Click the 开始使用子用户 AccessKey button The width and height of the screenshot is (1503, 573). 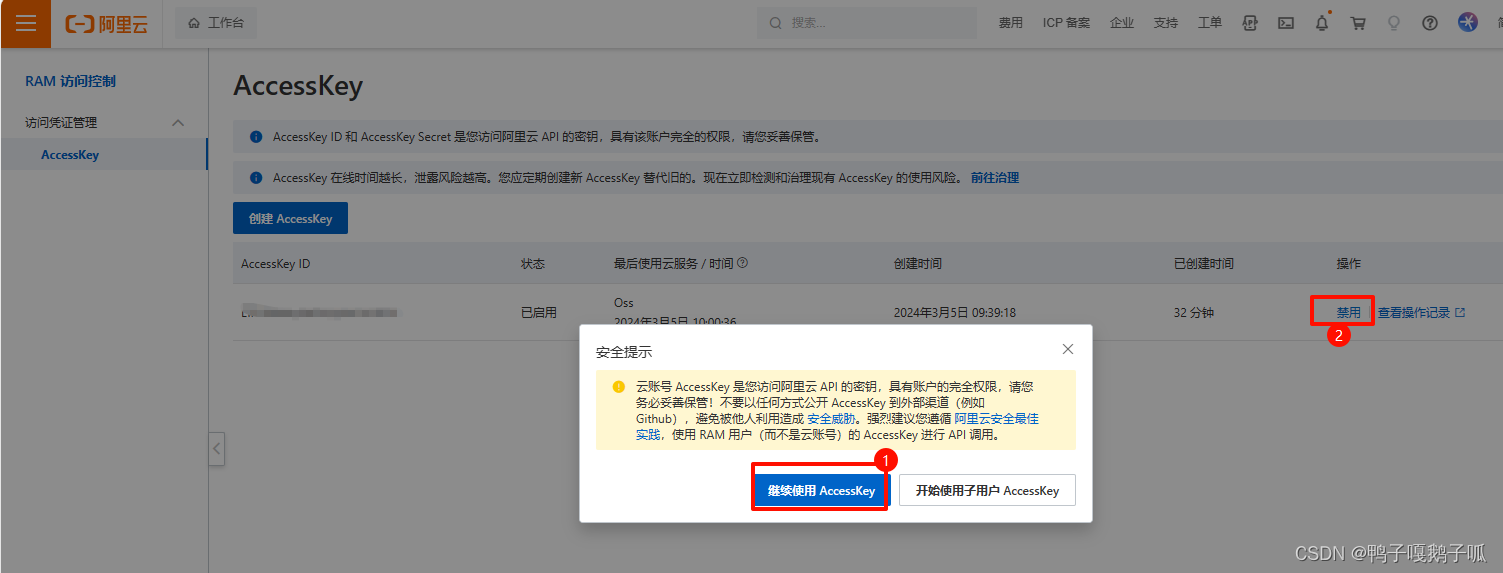pyautogui.click(x=987, y=490)
